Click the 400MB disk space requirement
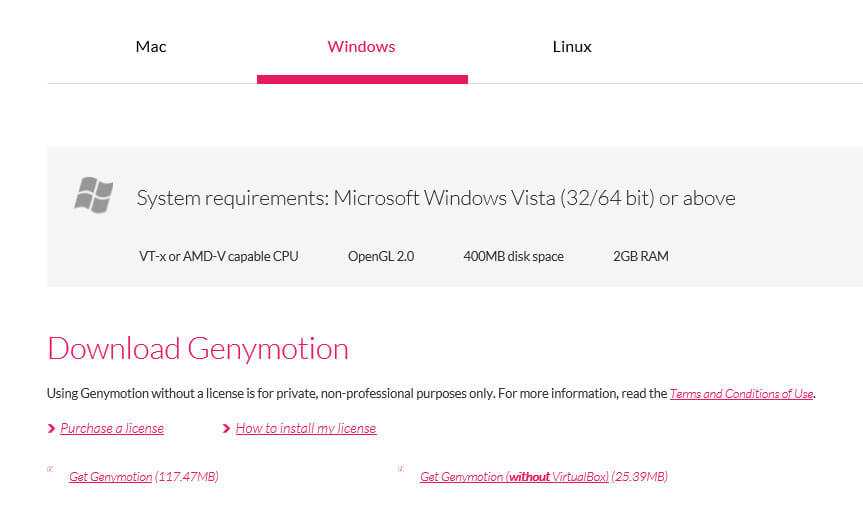Viewport: 863px width, 519px height. click(513, 256)
